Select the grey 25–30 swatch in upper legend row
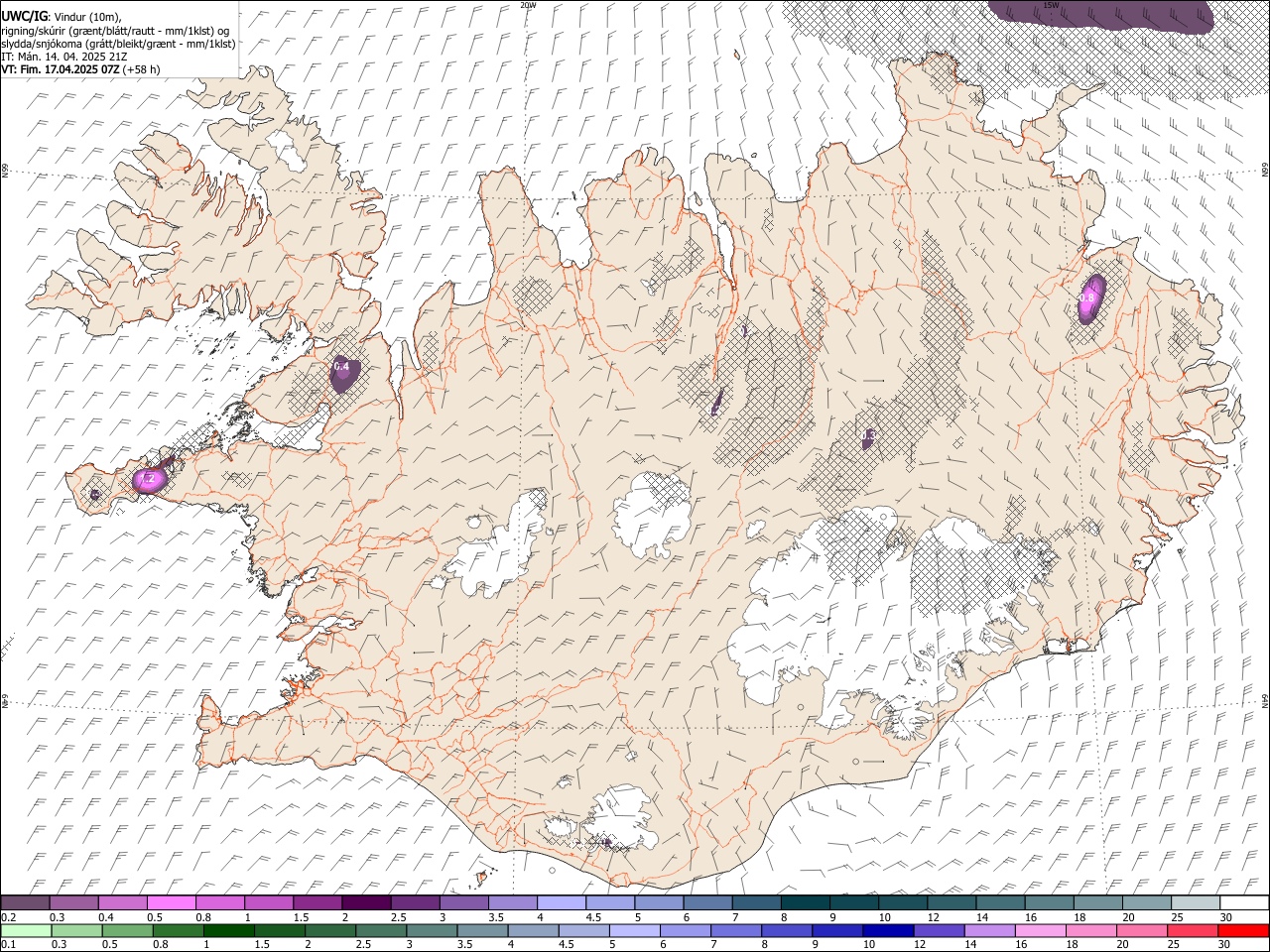Viewport: 1270px width, 952px height. 1195,902
